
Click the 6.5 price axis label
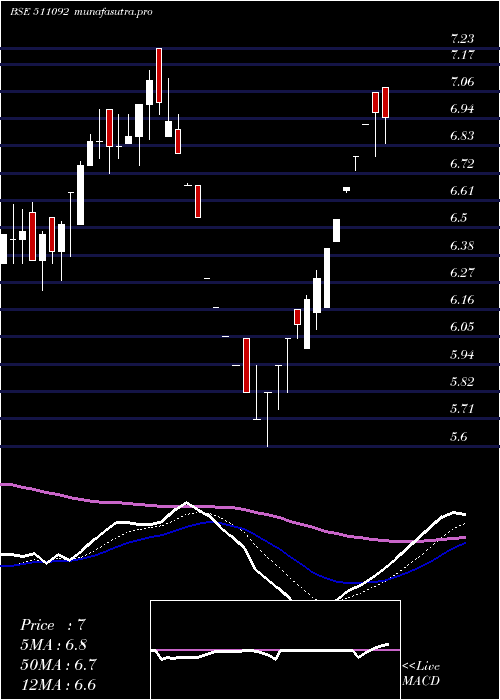[459, 218]
